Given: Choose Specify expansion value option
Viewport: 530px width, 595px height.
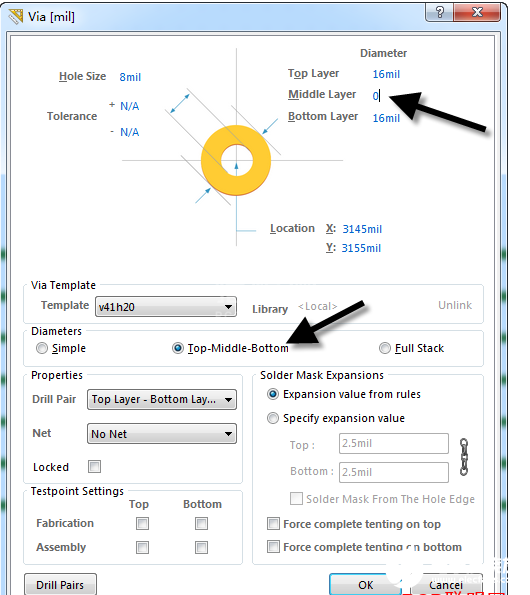Looking at the screenshot, I should point(273,418).
